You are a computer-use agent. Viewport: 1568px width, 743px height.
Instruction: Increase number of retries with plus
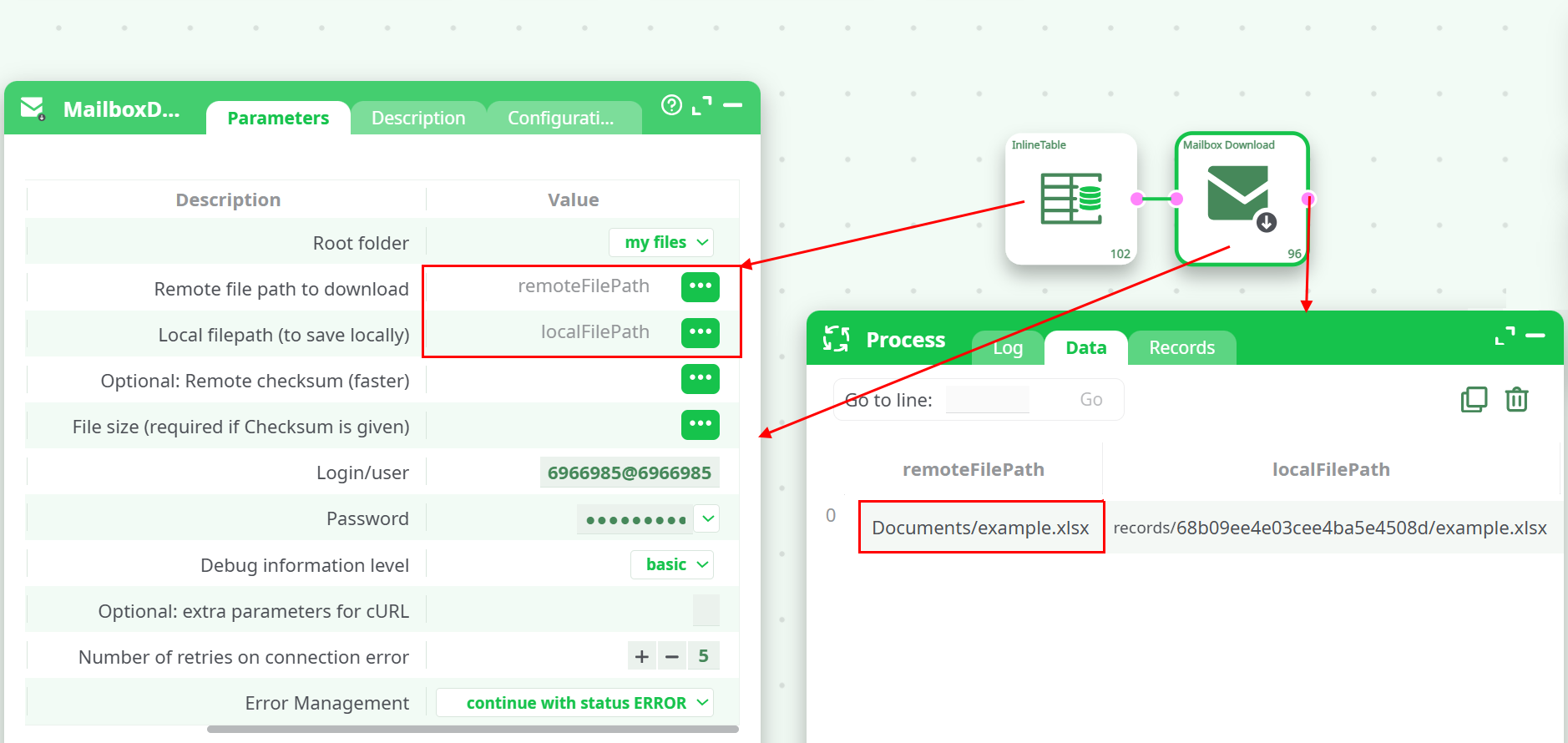click(641, 657)
